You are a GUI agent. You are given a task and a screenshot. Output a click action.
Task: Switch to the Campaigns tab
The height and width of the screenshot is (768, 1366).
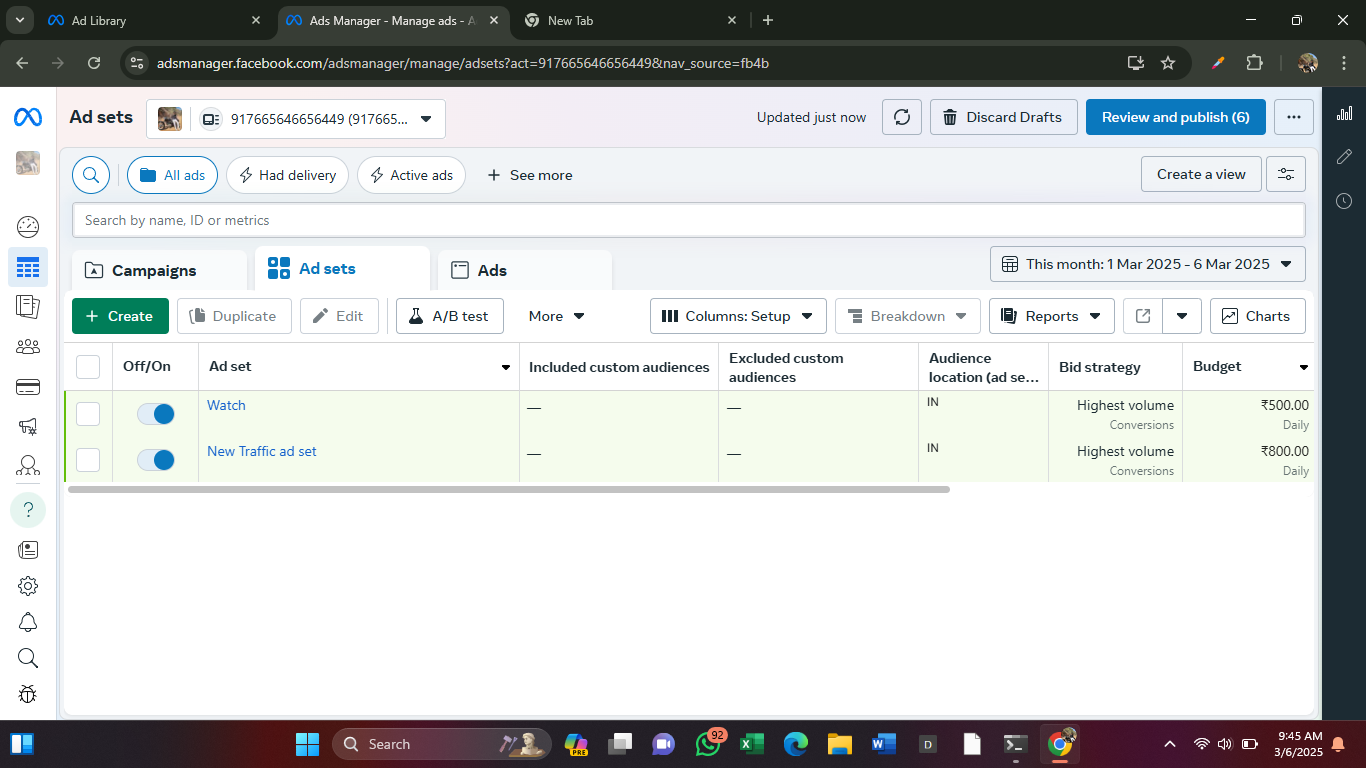[154, 270]
